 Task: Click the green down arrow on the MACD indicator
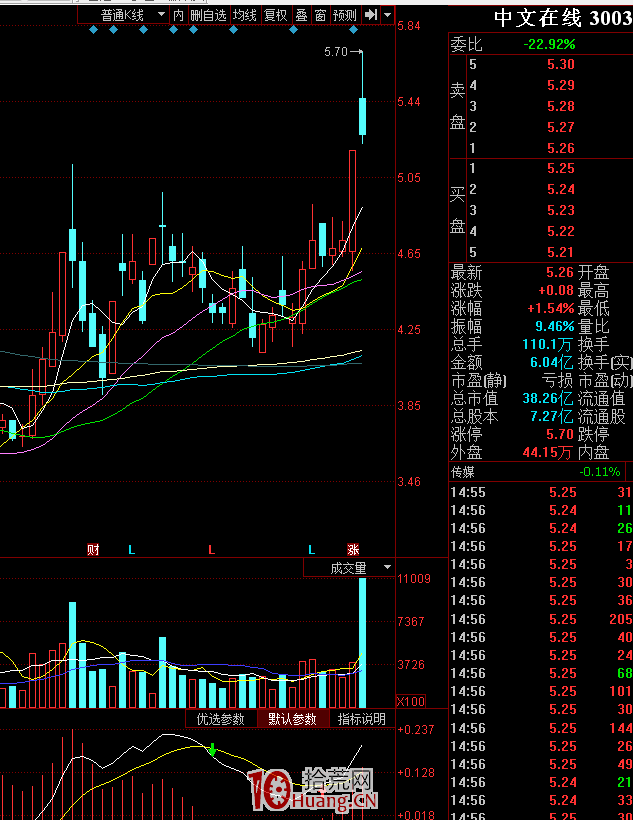click(212, 749)
